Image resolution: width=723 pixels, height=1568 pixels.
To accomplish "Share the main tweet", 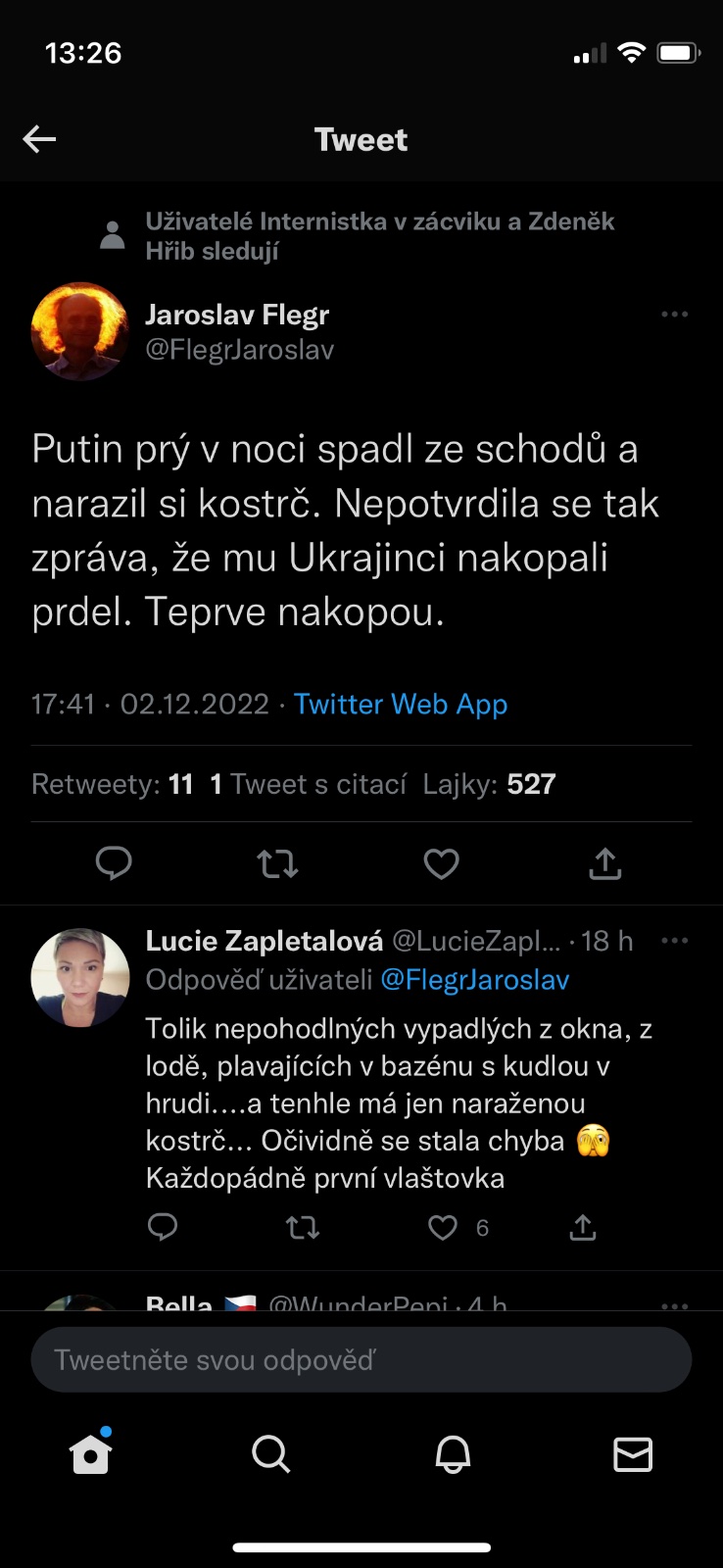I will [x=604, y=863].
